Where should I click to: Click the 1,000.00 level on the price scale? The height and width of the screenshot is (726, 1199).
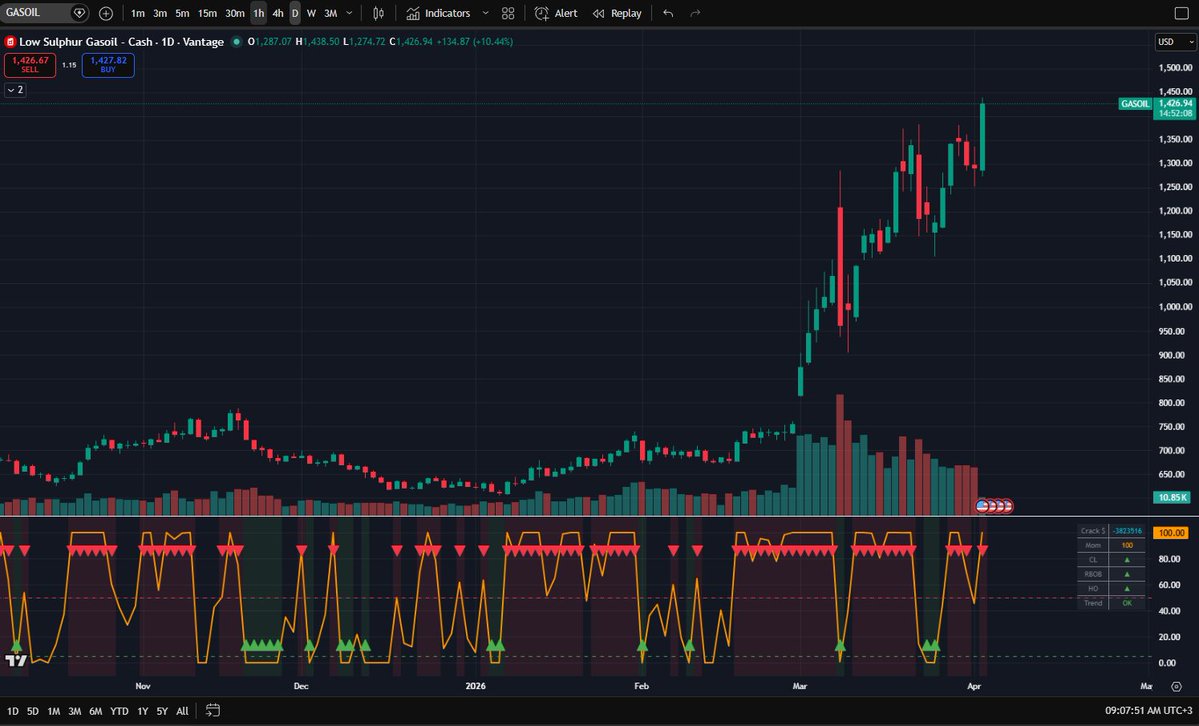coord(1175,307)
